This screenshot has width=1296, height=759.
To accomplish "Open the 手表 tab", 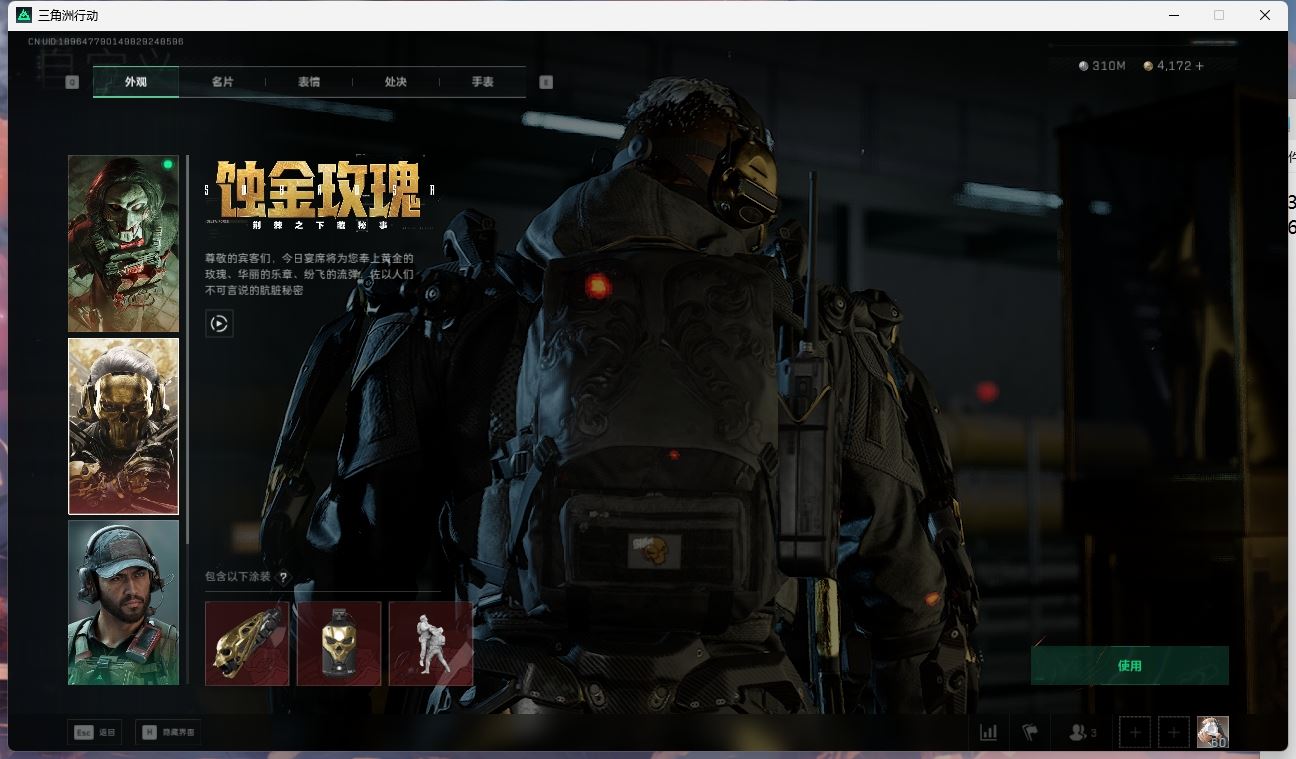I will 483,82.
